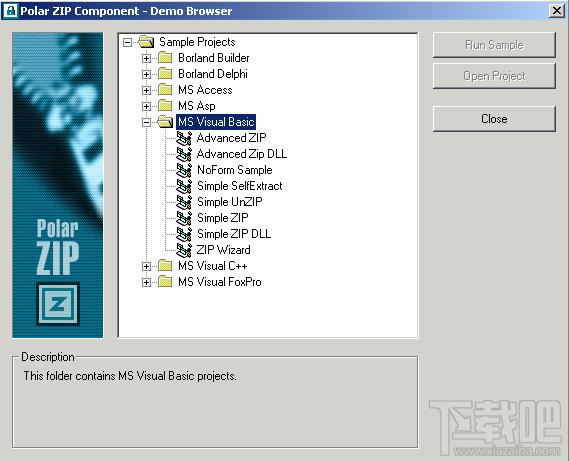Select the Simple ZIP tree item
Screen dimensions: 569x461
pos(223,218)
